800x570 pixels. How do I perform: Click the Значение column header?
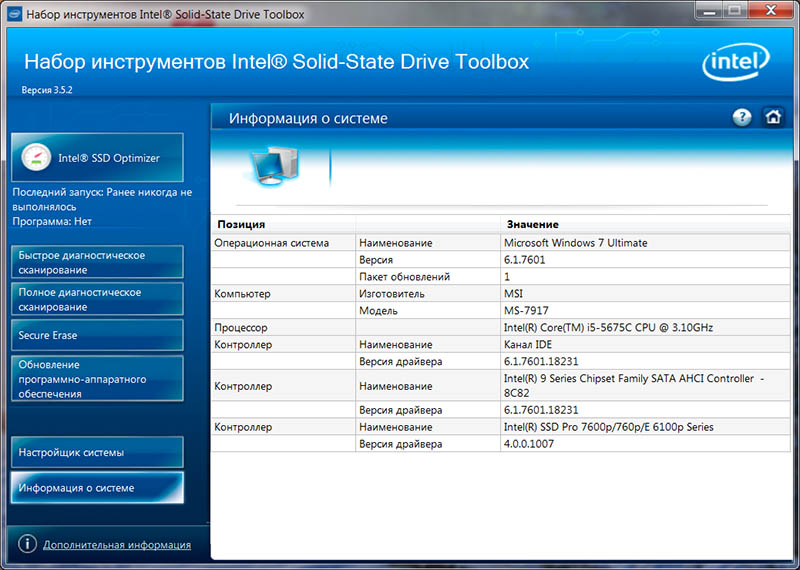pos(532,224)
